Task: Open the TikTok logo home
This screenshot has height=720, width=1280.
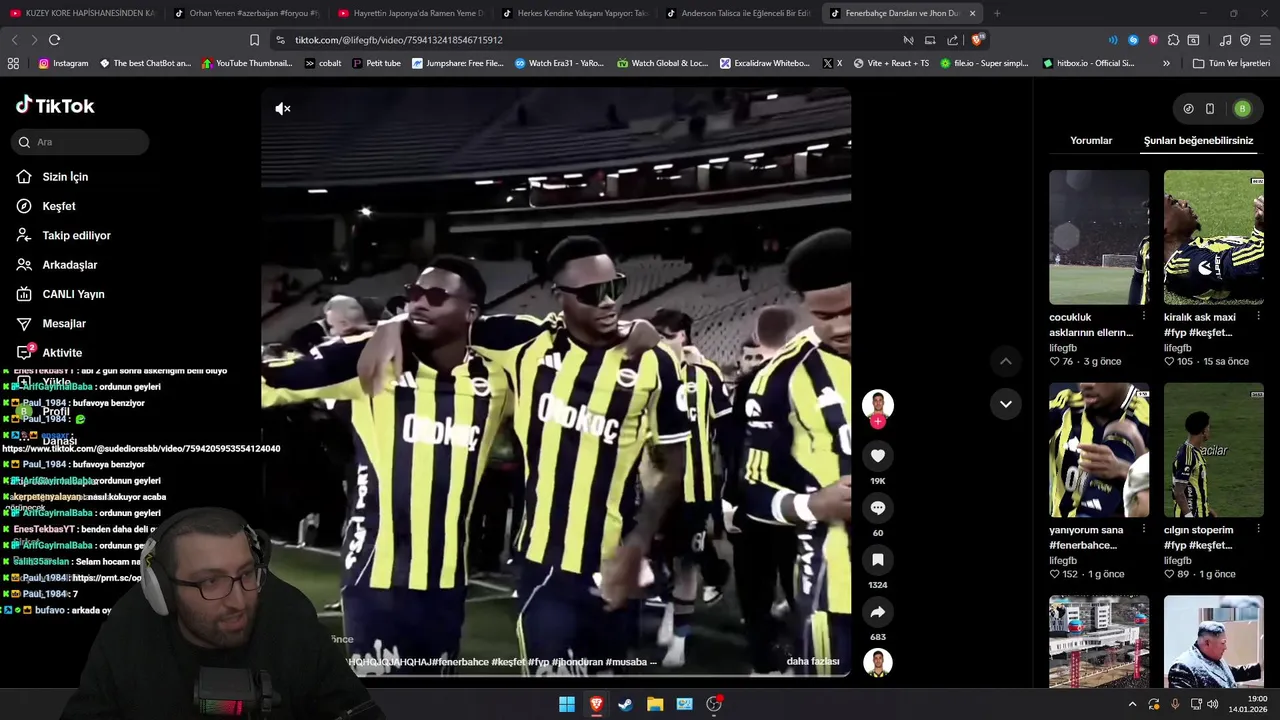Action: click(x=56, y=105)
